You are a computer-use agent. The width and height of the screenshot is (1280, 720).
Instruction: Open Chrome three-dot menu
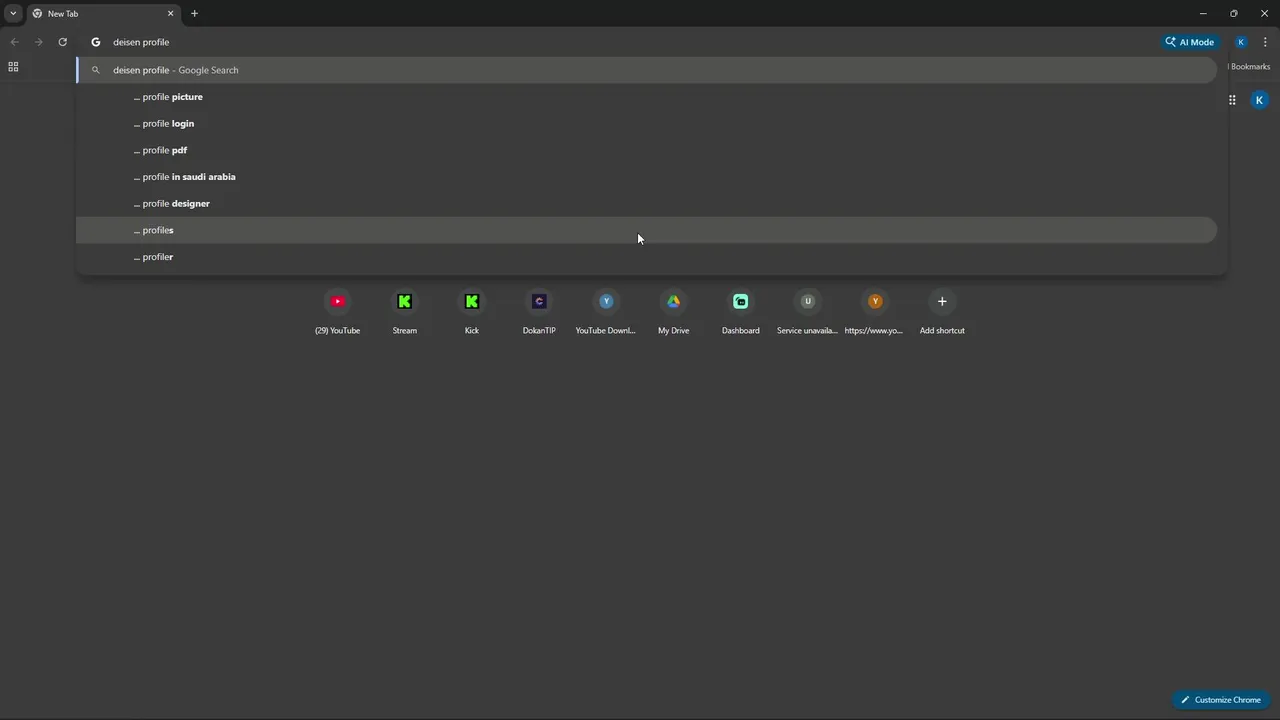pyautogui.click(x=1265, y=42)
